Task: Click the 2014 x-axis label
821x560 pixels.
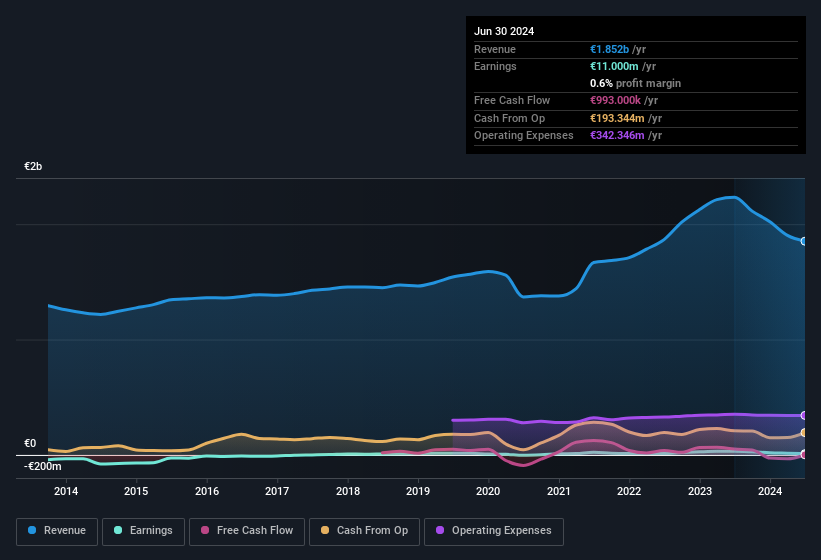Action: (x=66, y=491)
